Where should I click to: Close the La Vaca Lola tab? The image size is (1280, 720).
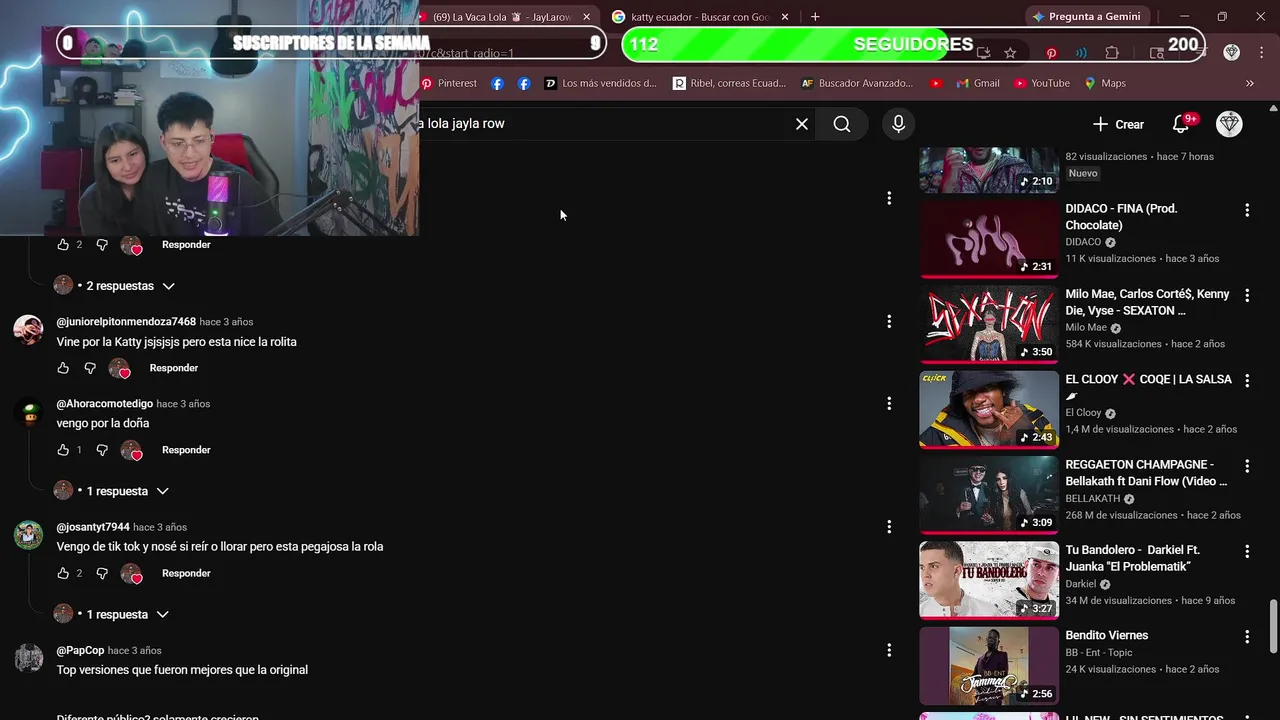(587, 17)
